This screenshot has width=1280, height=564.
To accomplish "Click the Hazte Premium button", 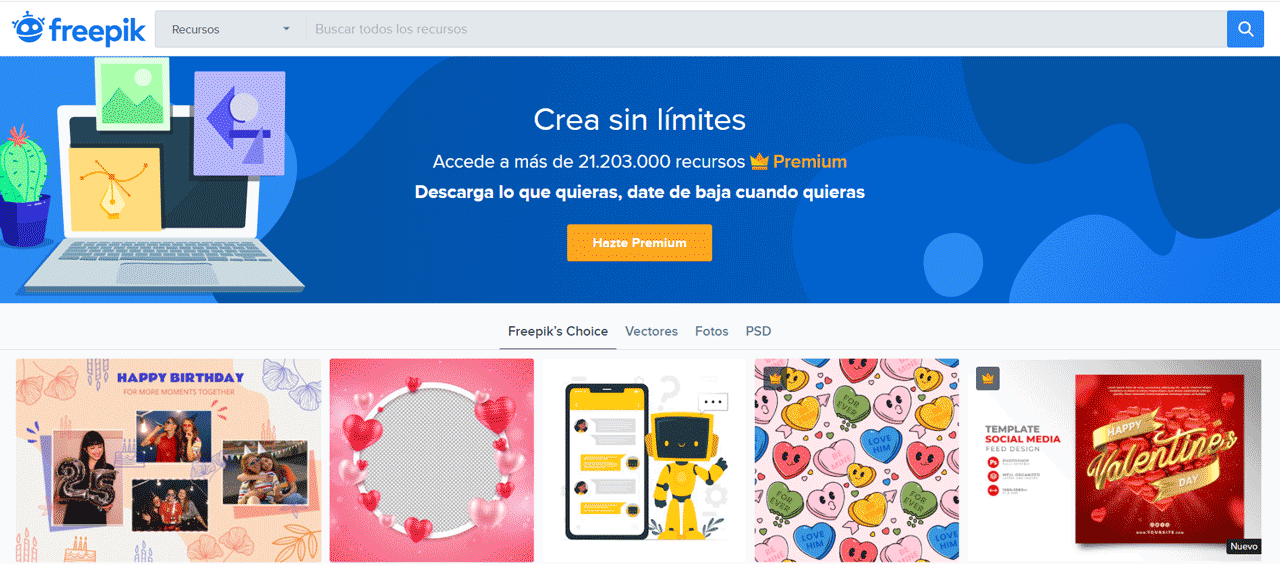I will tap(639, 243).
